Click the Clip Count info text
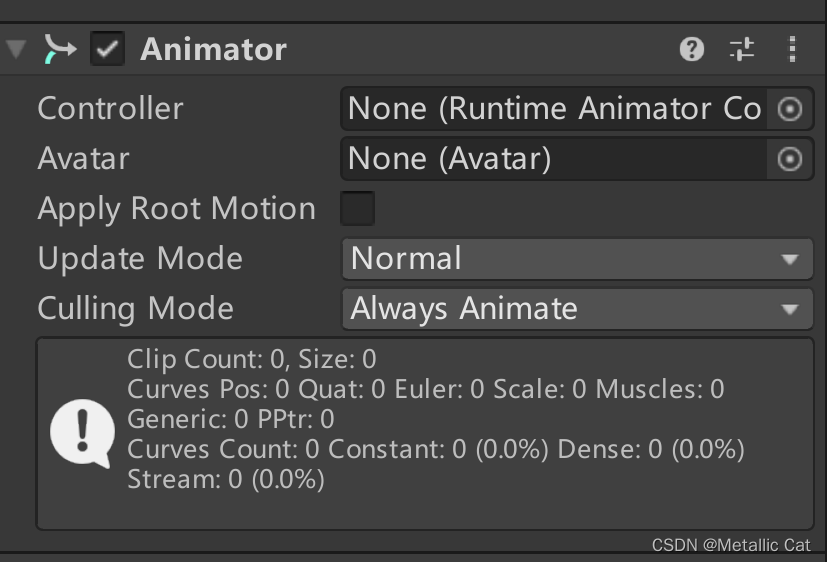 (x=252, y=360)
